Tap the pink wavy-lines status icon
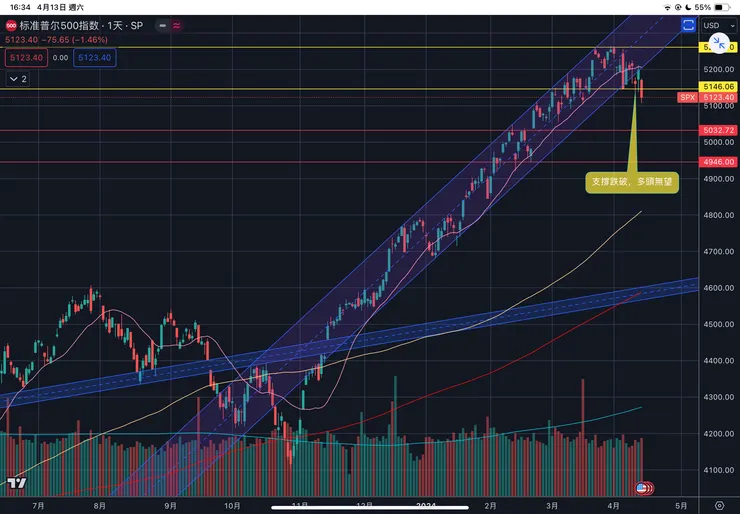 pos(177,25)
